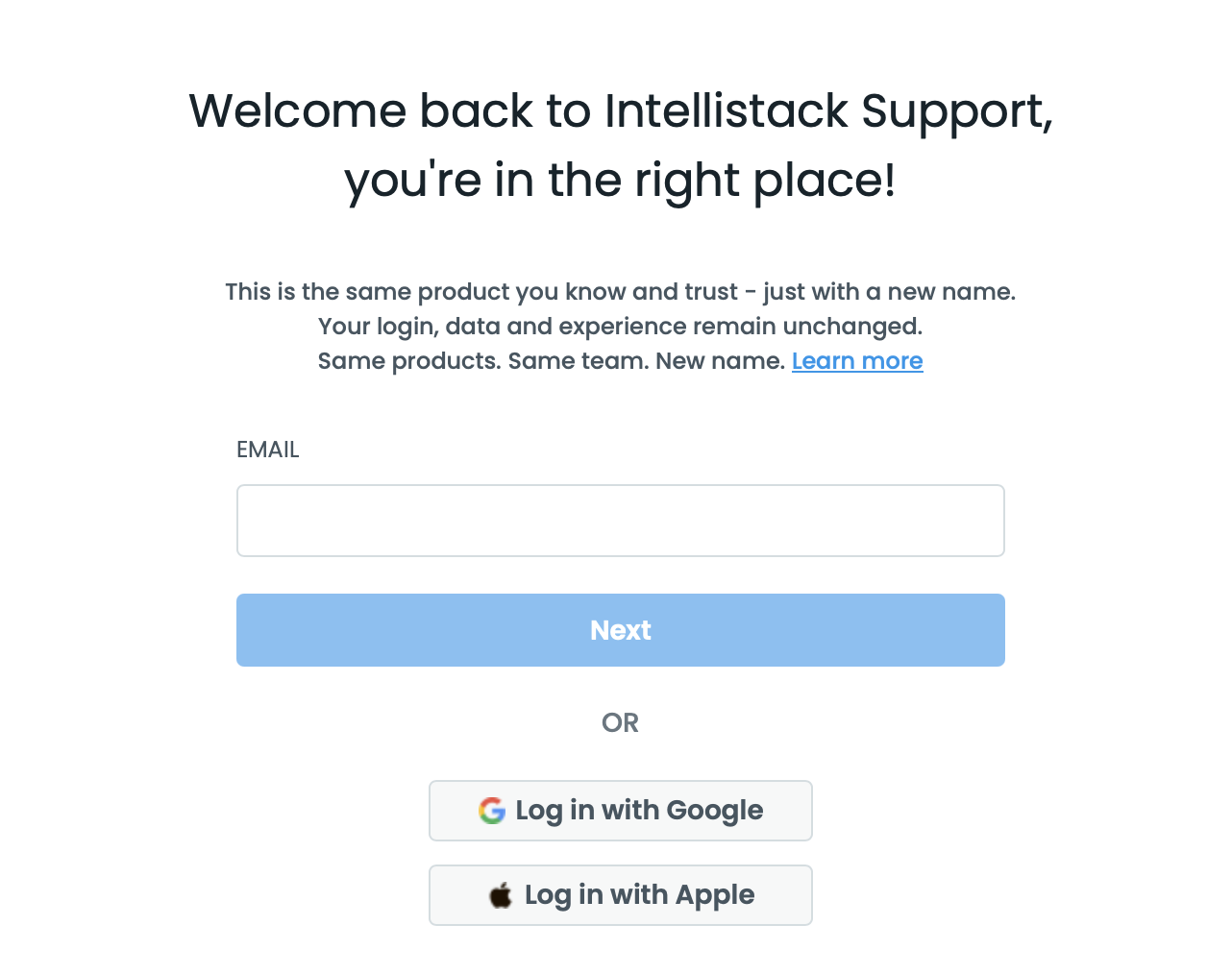Choose Log in with Google
Image resolution: width=1232 pixels, height=974 pixels.
point(620,811)
